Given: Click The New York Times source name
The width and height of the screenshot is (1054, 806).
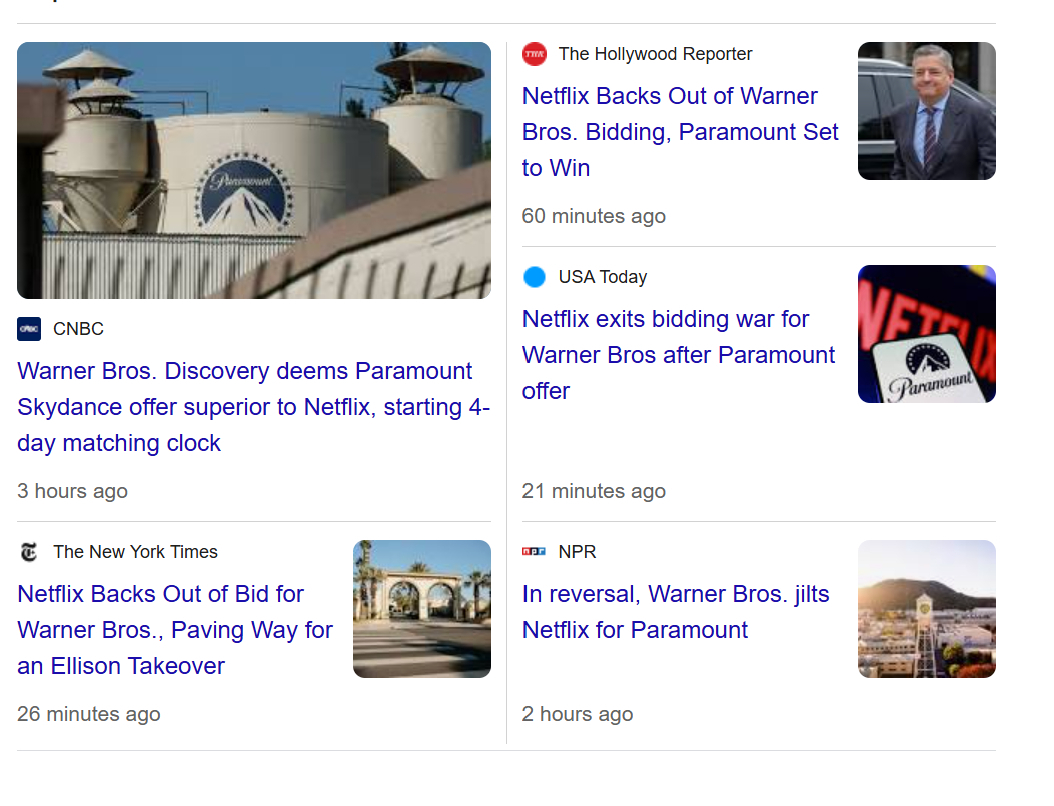Looking at the screenshot, I should pos(135,552).
